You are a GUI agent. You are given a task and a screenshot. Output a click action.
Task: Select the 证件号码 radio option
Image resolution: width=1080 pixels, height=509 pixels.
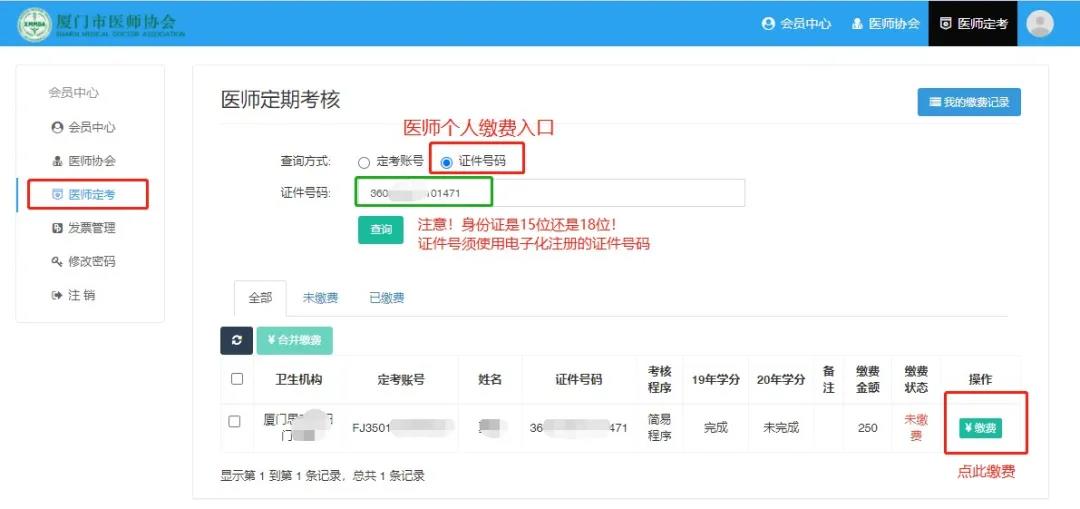(446, 162)
